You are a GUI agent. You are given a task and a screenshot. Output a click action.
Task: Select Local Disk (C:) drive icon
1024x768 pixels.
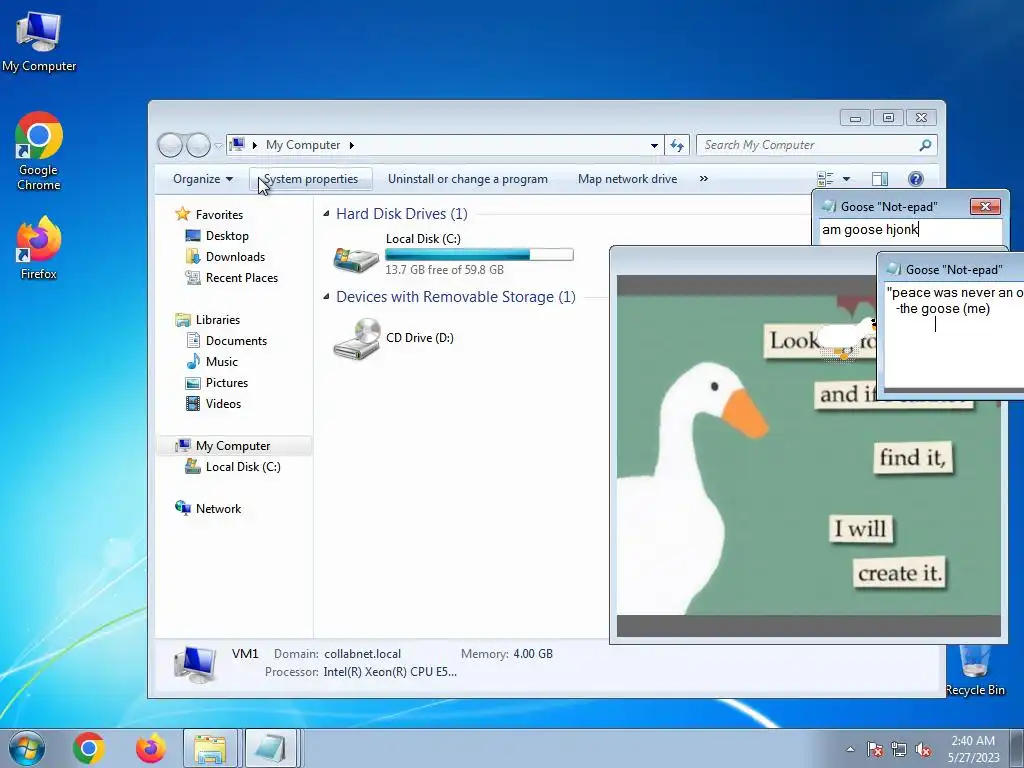pyautogui.click(x=356, y=259)
